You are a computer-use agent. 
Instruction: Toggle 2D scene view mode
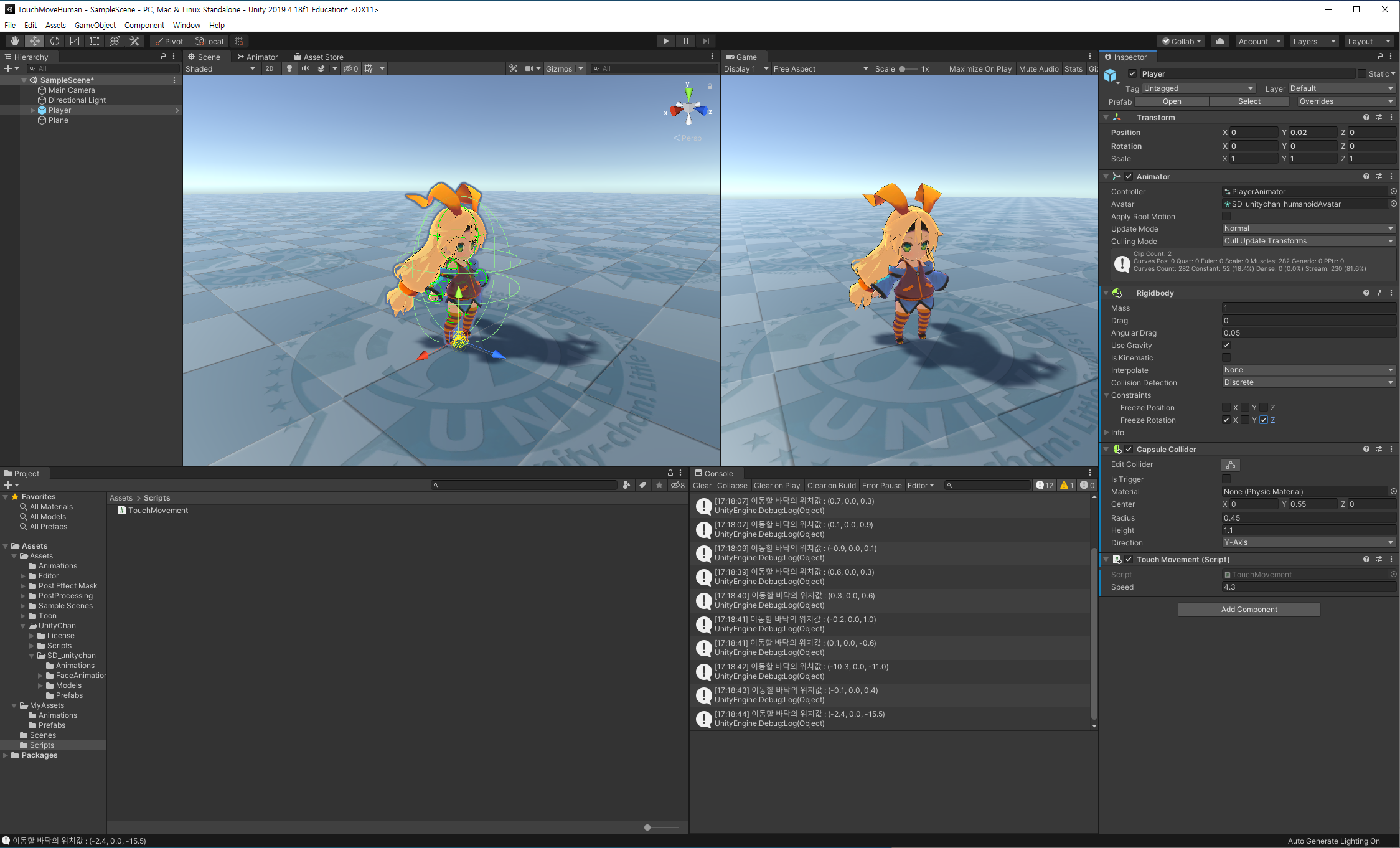click(x=269, y=68)
